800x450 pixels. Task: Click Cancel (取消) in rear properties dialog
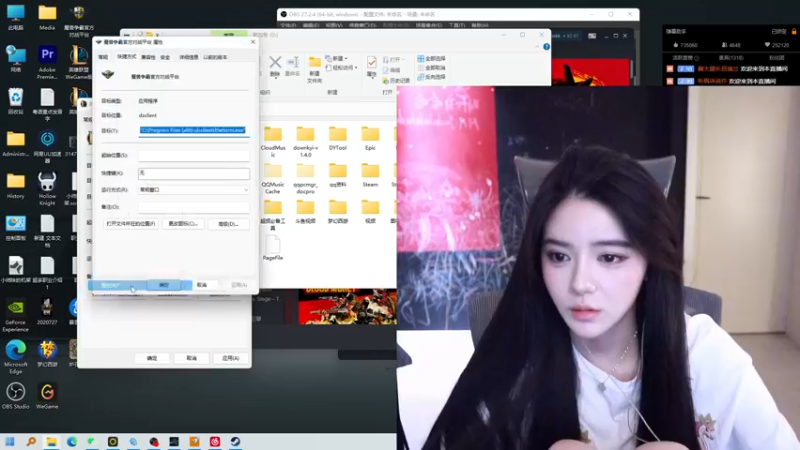[191, 358]
